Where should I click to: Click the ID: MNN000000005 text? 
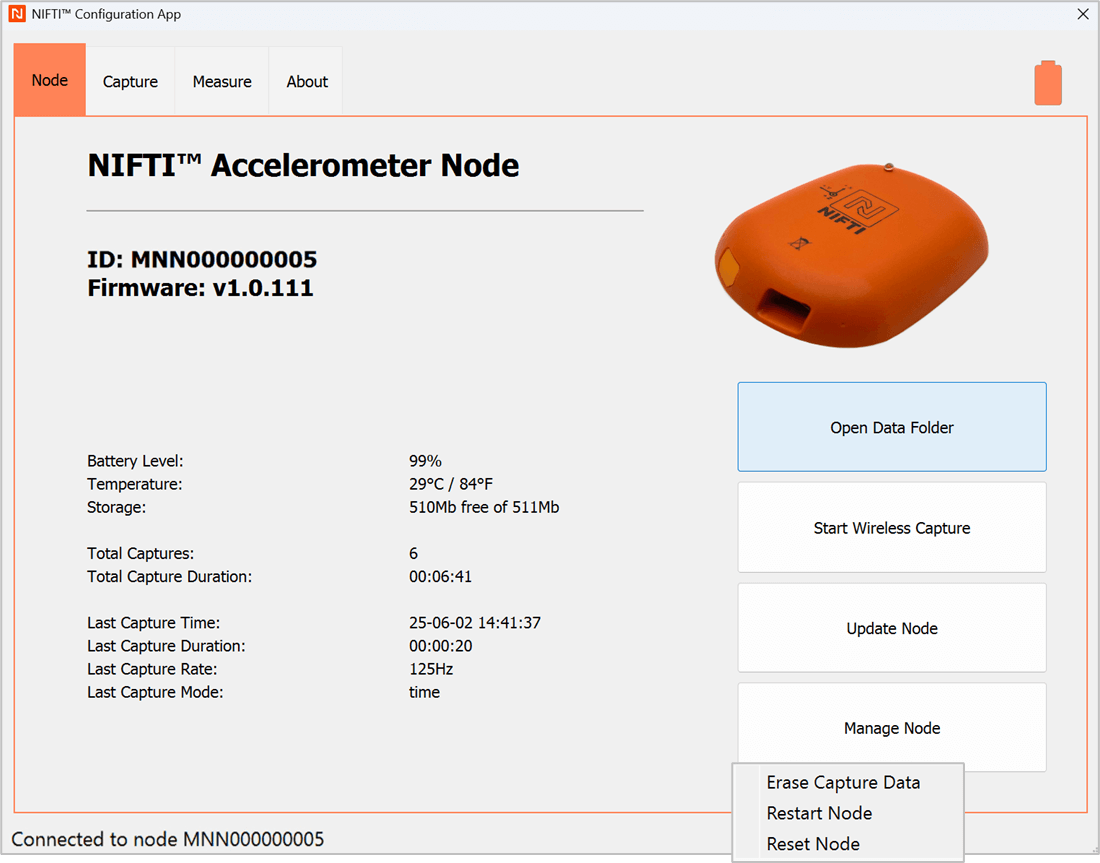(202, 260)
